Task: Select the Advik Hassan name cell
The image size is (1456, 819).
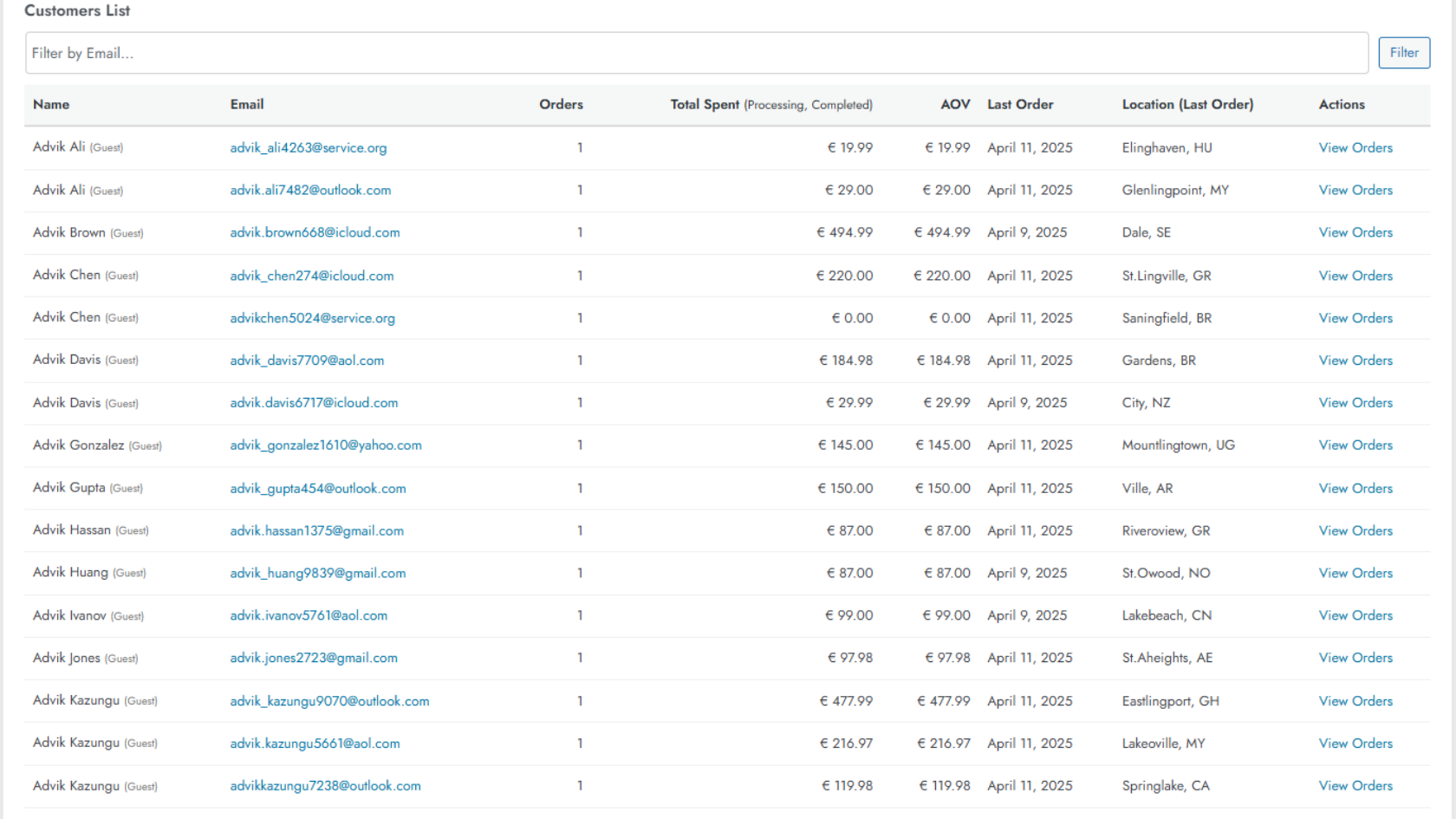Action: click(x=90, y=531)
